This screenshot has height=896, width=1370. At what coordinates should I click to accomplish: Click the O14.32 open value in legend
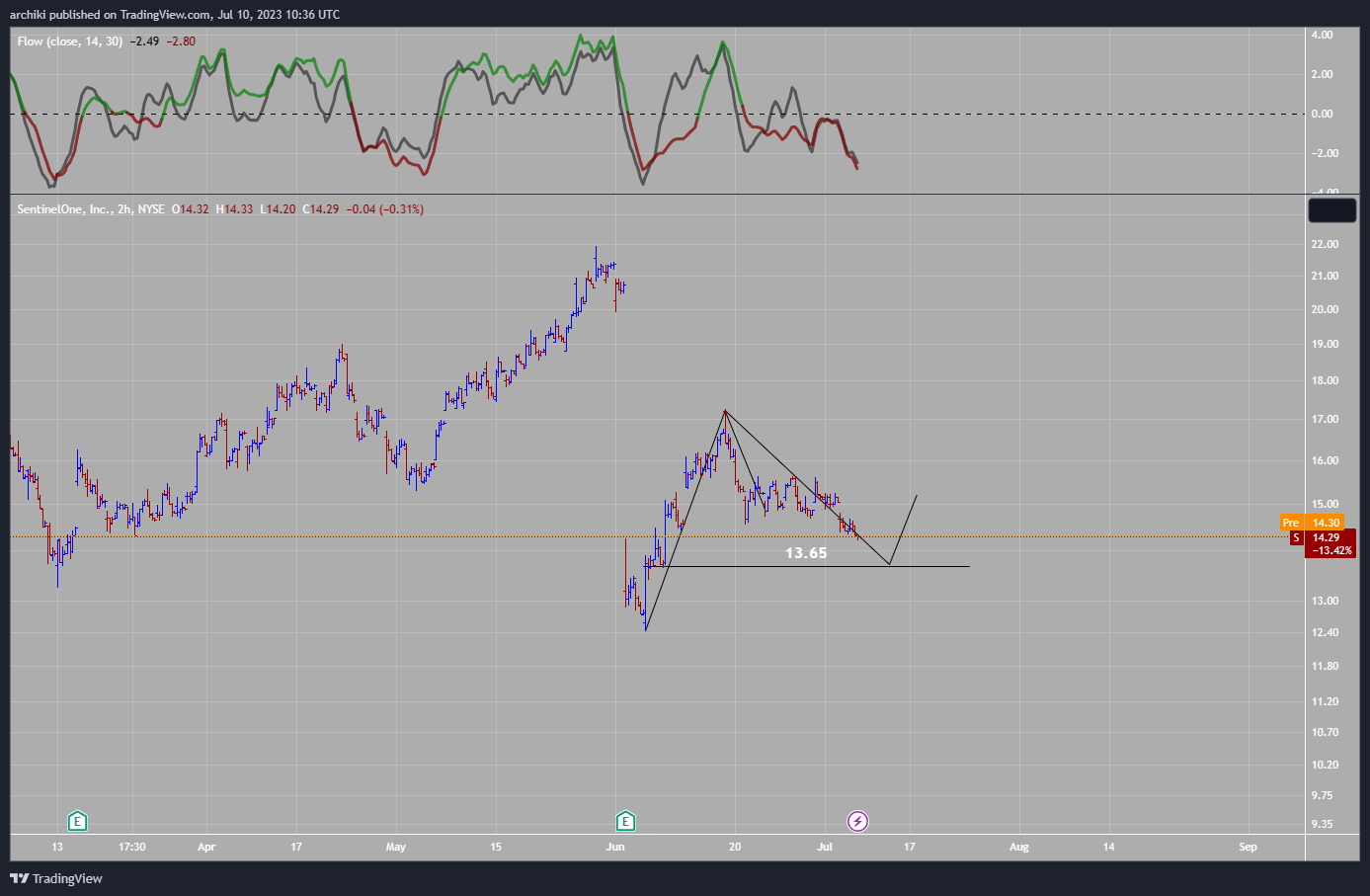coord(191,209)
